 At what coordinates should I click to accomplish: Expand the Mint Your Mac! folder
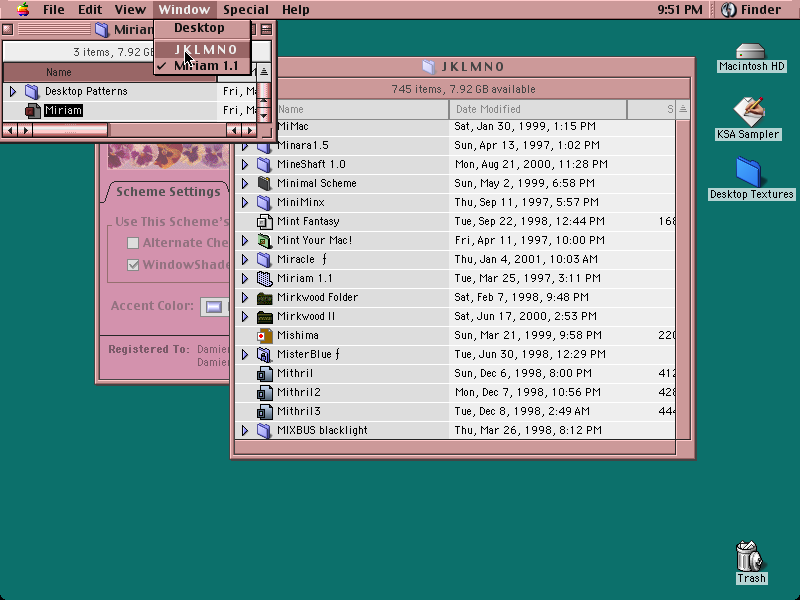(x=245, y=240)
